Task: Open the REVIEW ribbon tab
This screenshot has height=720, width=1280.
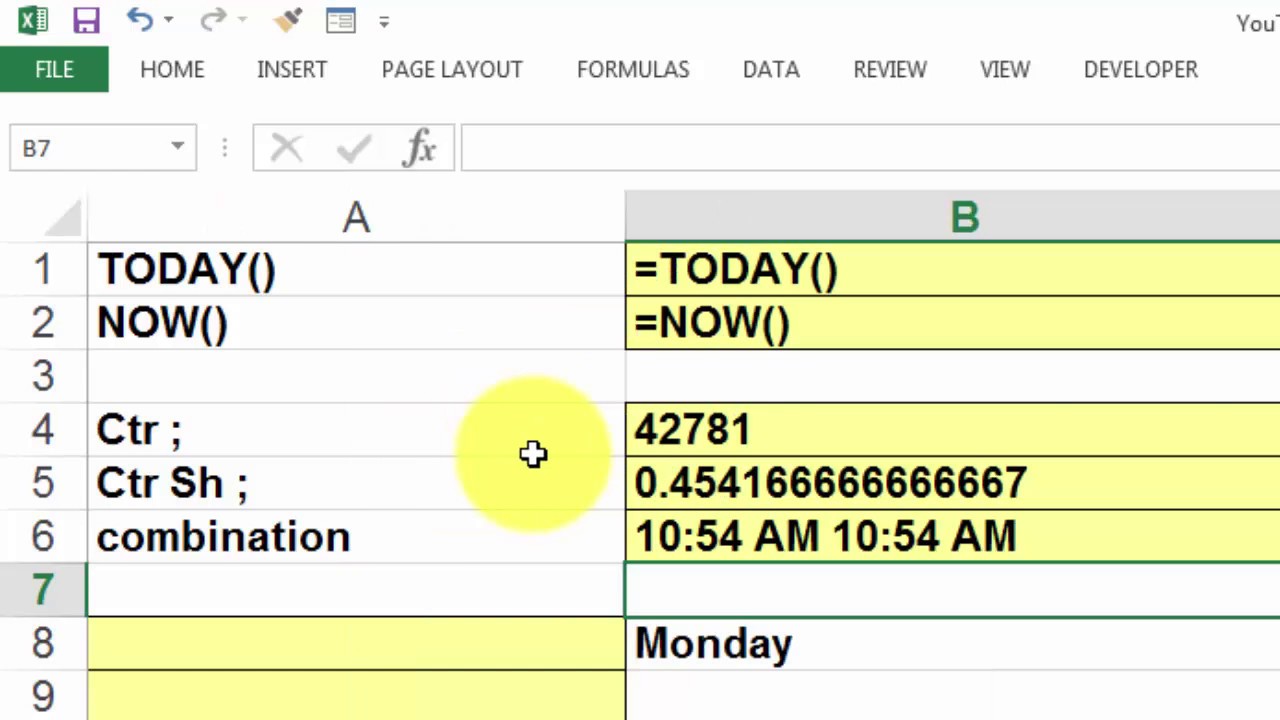Action: click(890, 70)
